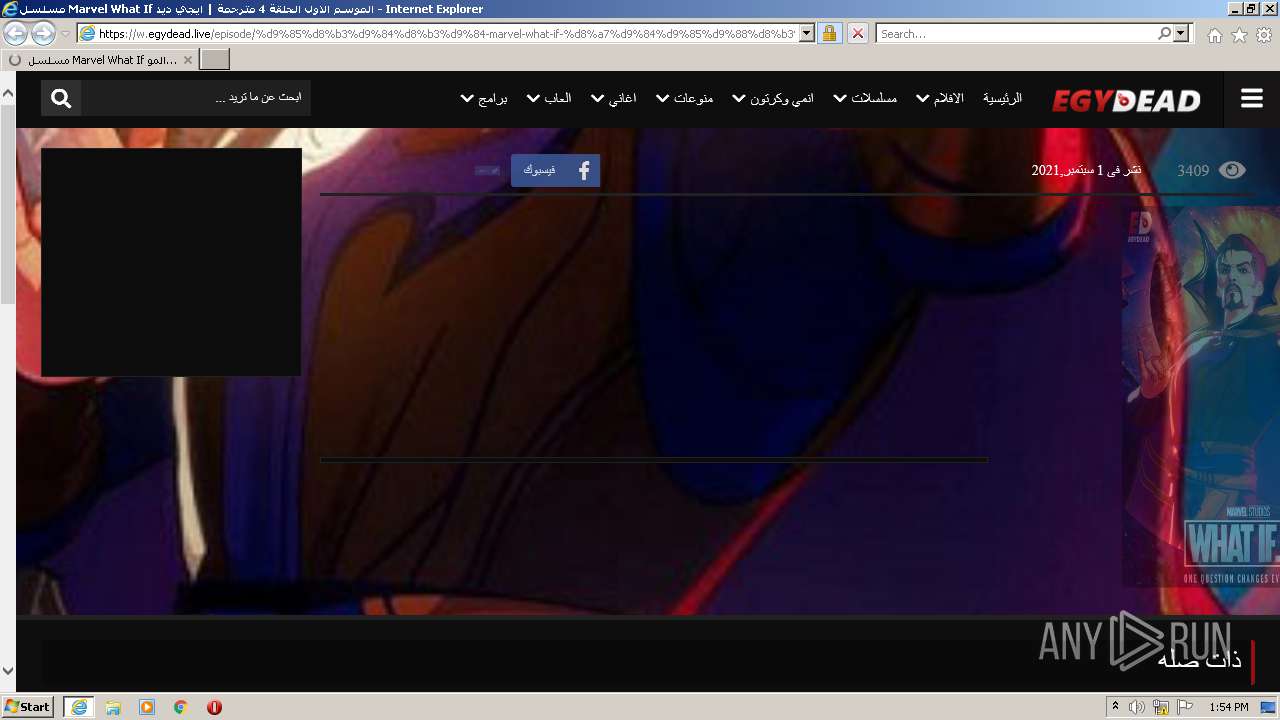Click the eye views icon next to 3409
The width and height of the screenshot is (1280, 720).
click(x=1232, y=170)
